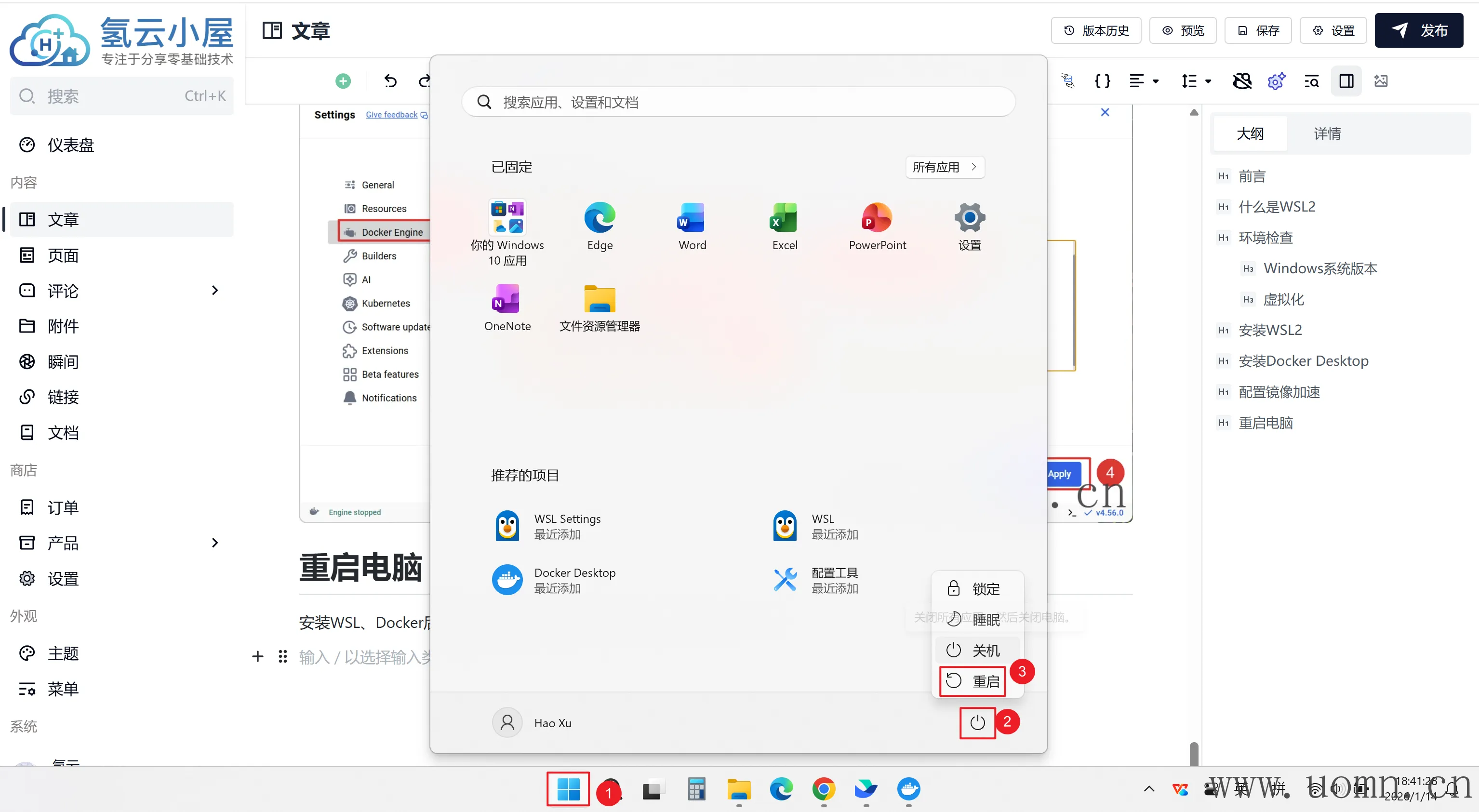Click the undo arrow in toolbar
This screenshot has height=812, width=1479.
tap(390, 81)
